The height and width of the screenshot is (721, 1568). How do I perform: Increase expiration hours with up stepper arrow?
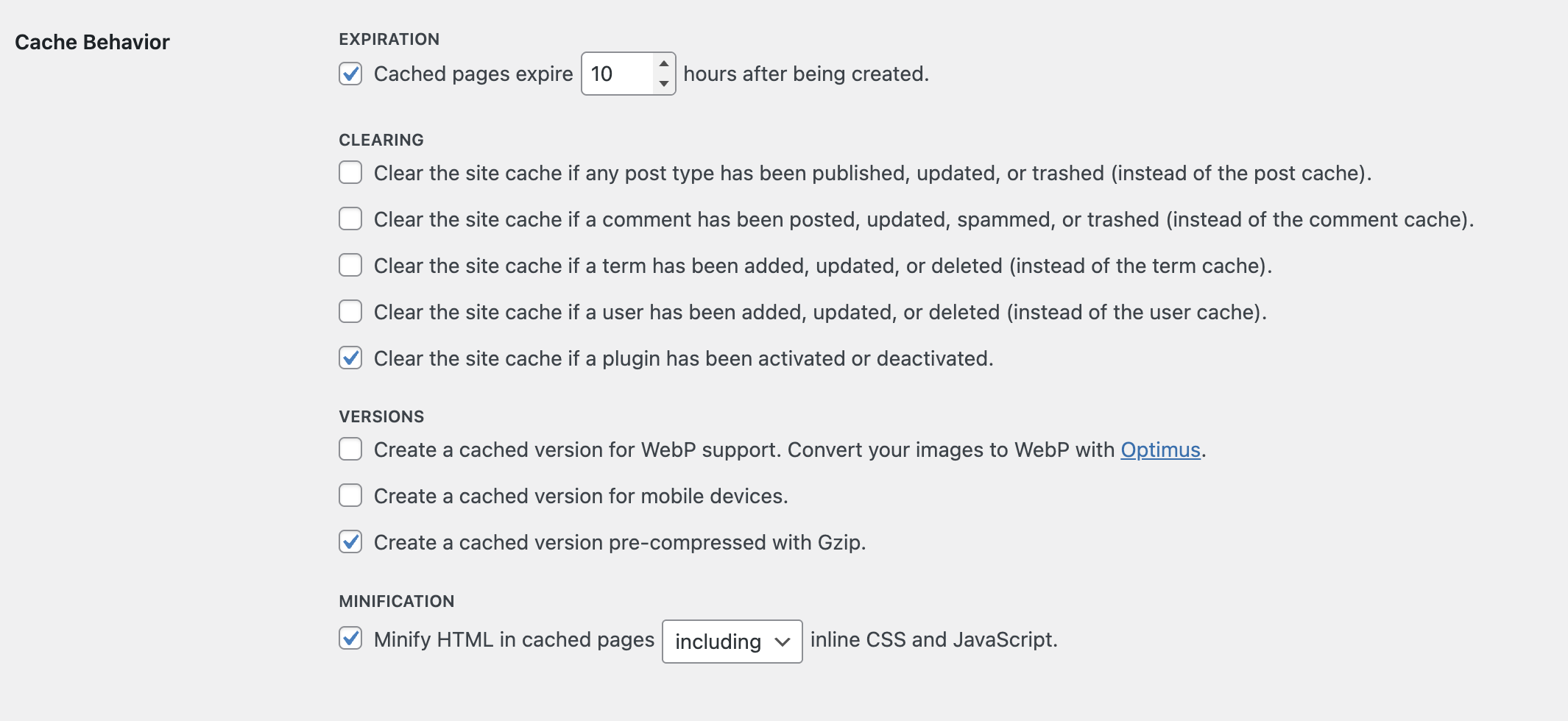point(664,63)
